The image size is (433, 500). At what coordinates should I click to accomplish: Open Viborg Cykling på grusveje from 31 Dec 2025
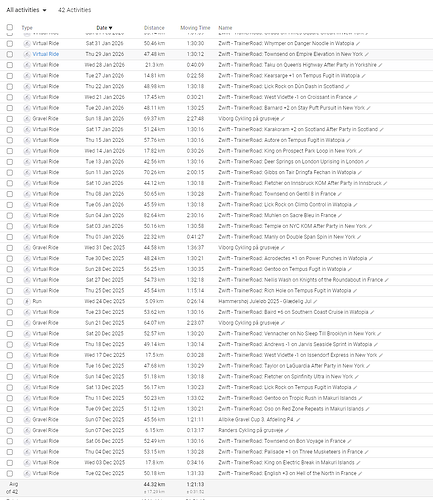click(249, 248)
